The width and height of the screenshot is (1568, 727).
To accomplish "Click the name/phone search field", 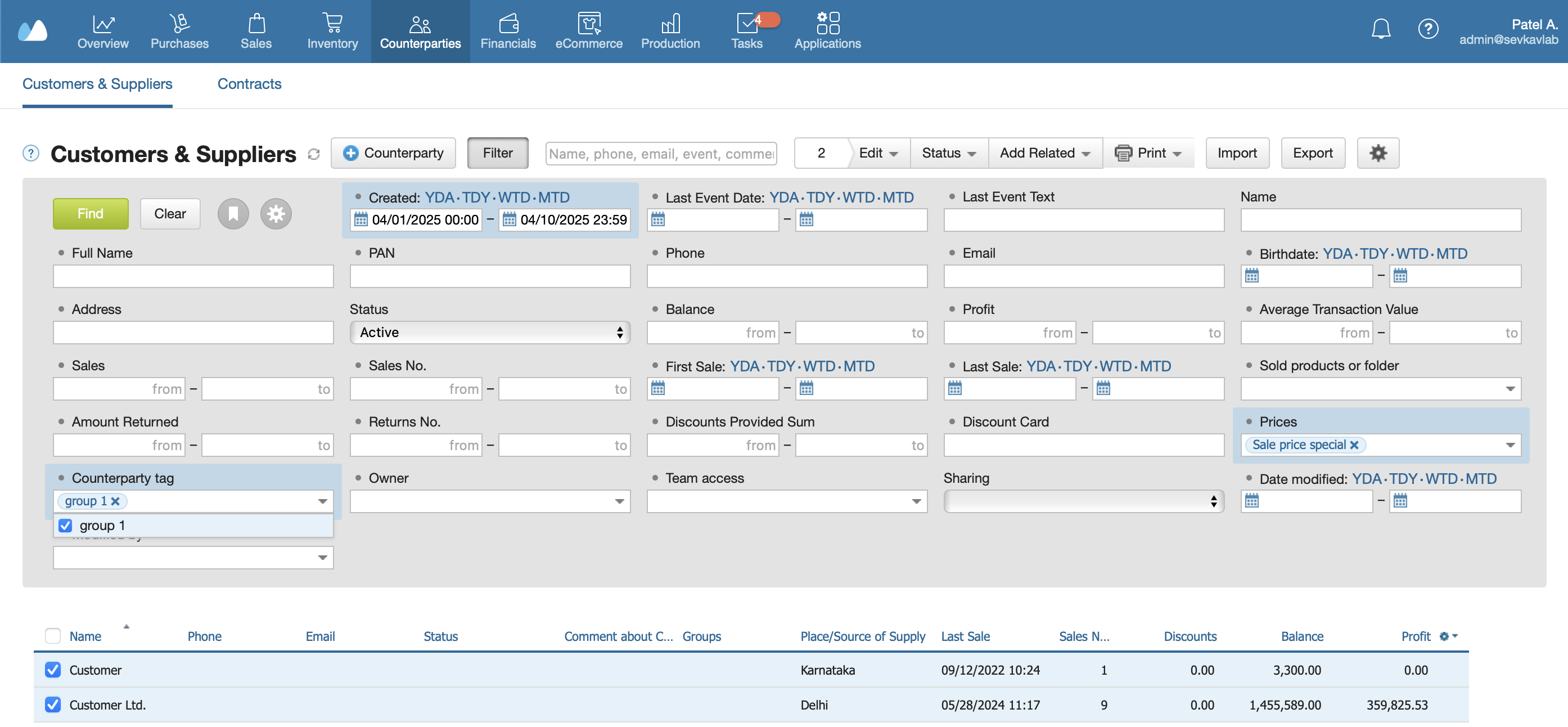I will coord(660,154).
